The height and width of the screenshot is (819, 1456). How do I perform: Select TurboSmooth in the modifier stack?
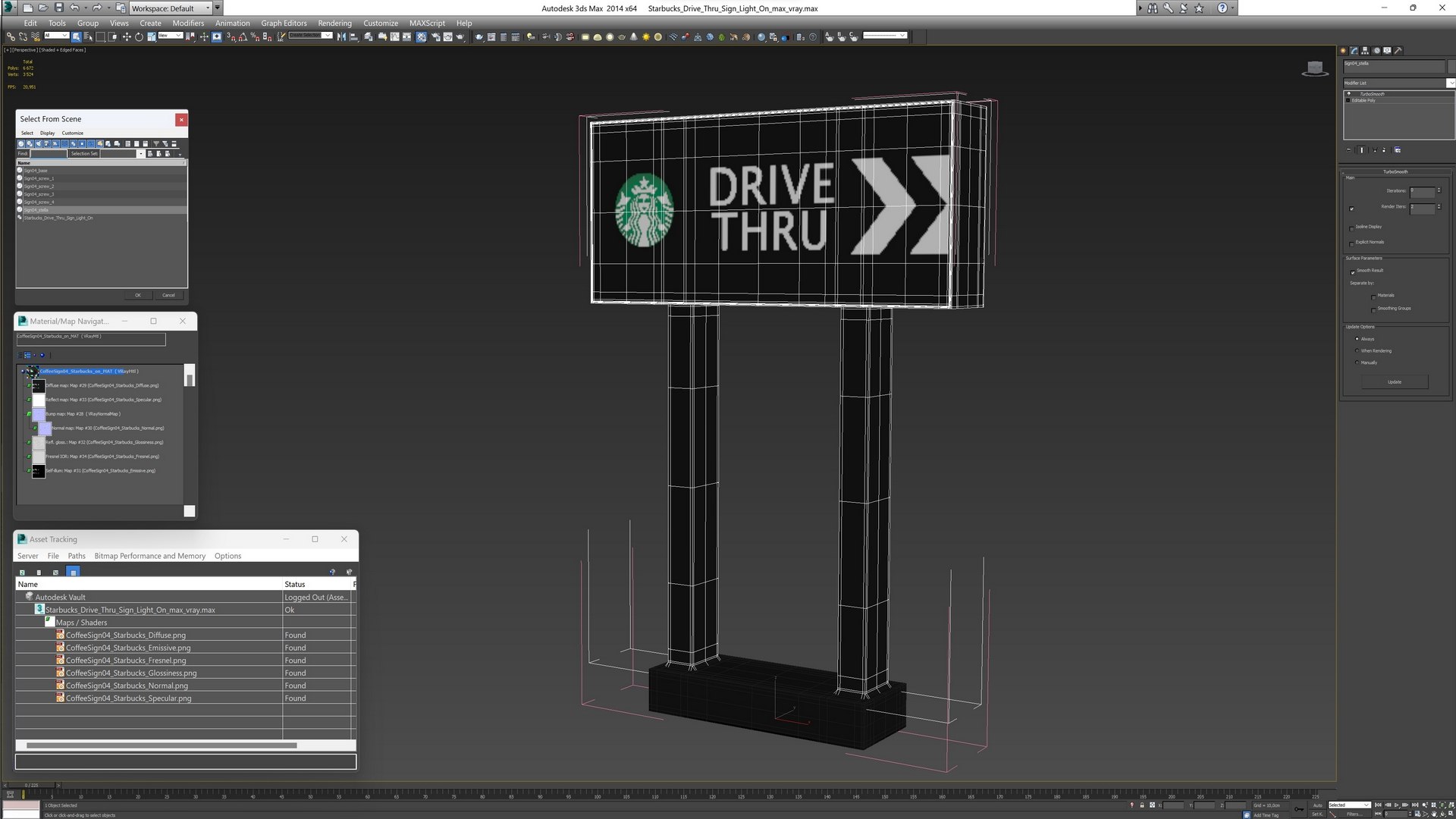(x=1372, y=94)
